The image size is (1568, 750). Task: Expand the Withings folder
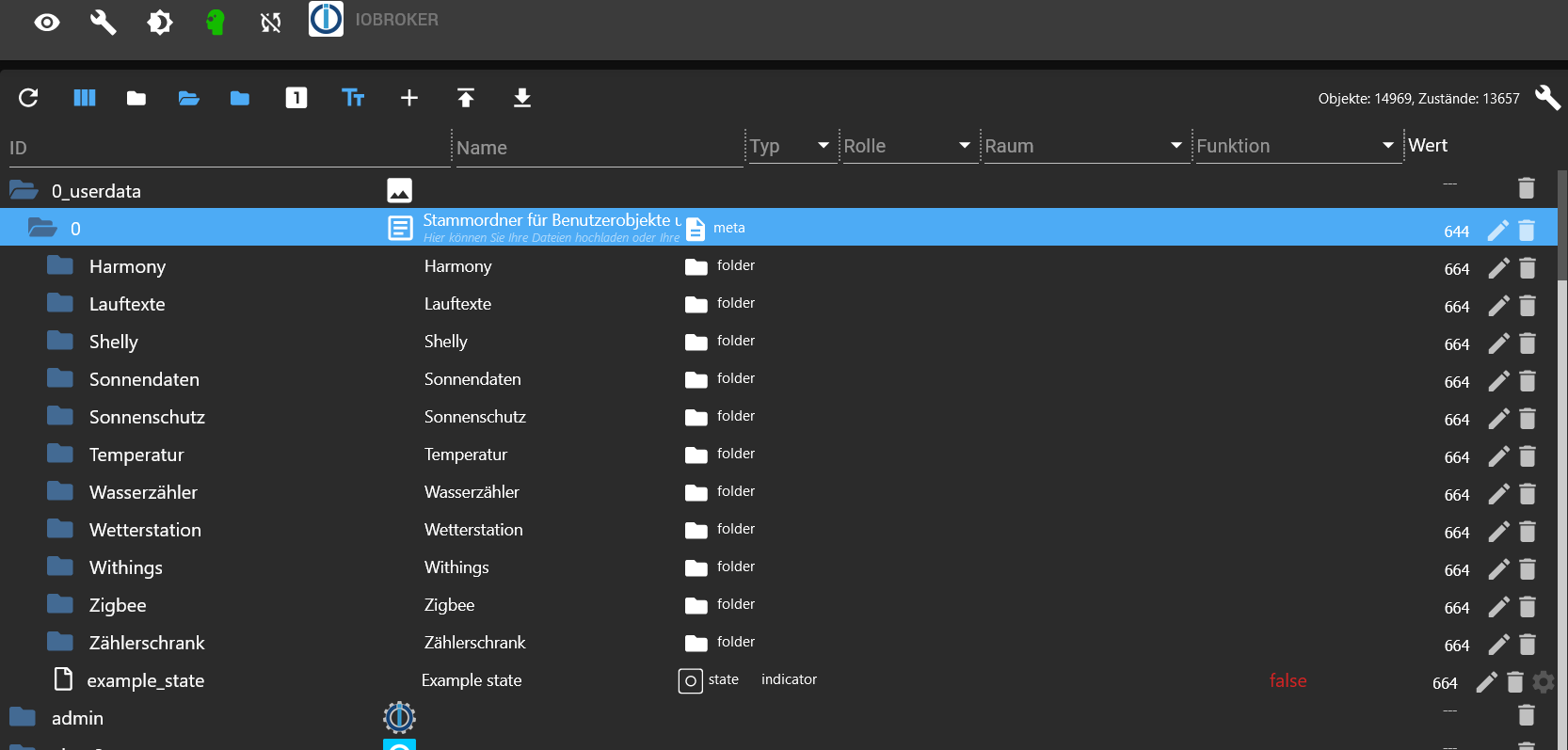tap(60, 566)
